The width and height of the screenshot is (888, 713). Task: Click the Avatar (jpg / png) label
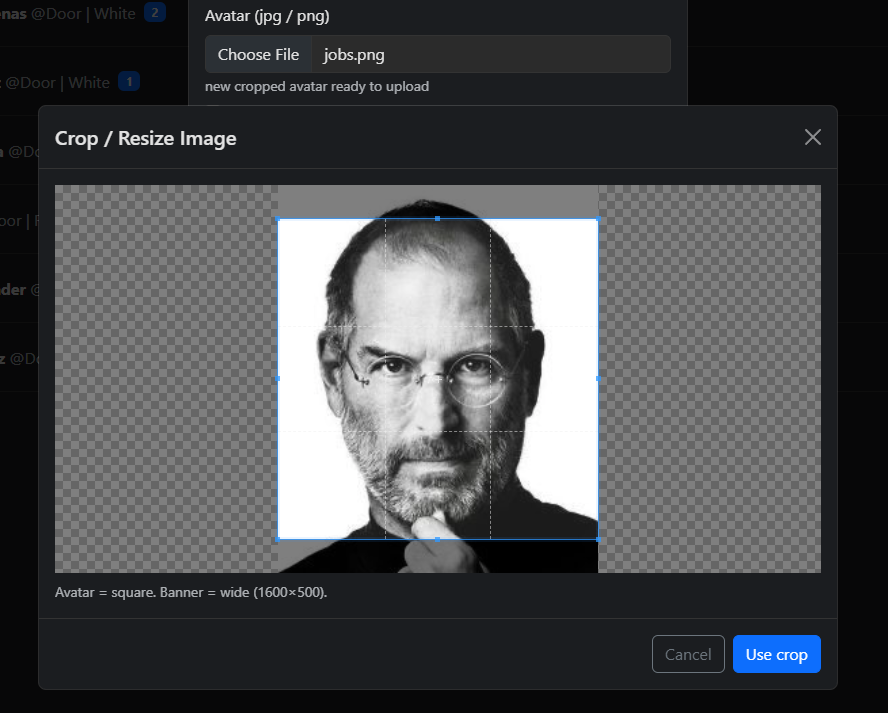click(x=267, y=16)
